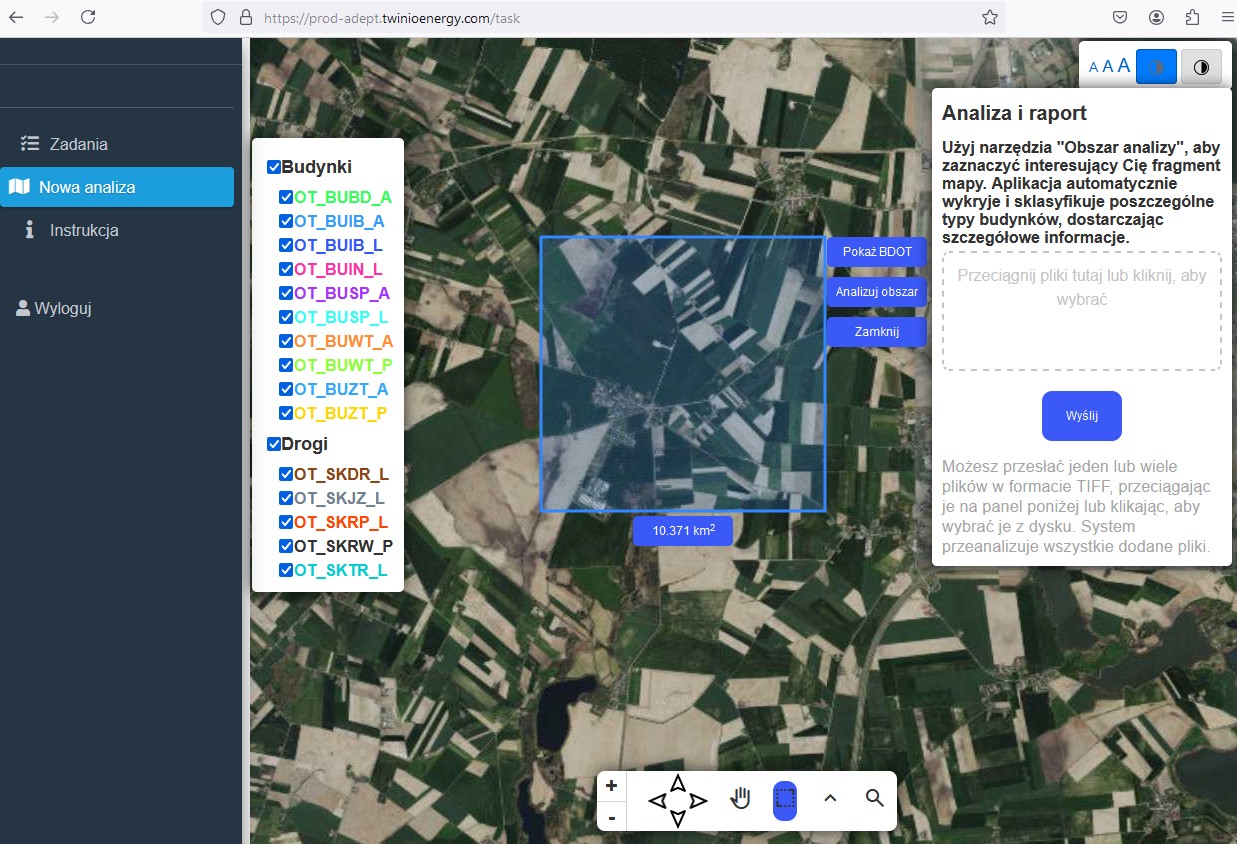Click the Wyślij submit button
1237x844 pixels.
[x=1081, y=416]
